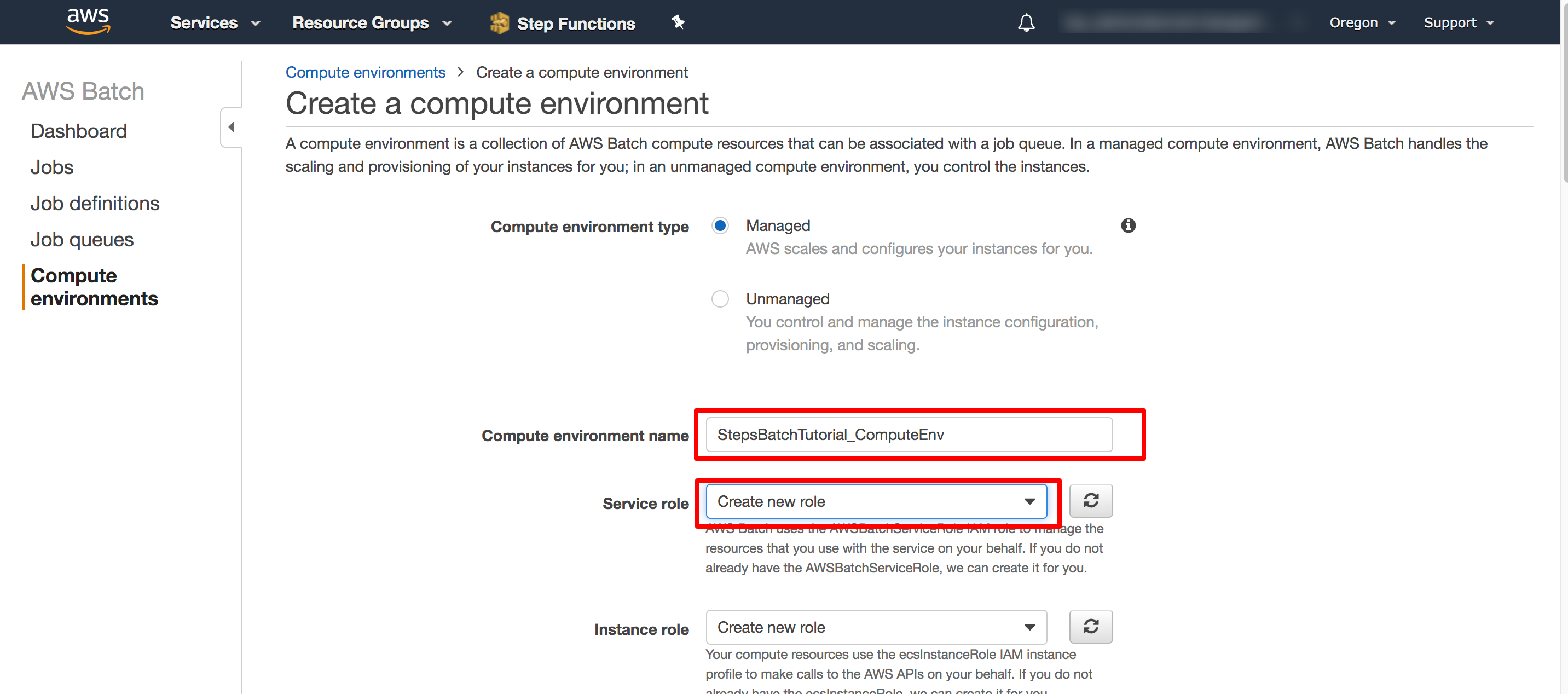Viewport: 1568px width, 694px height.
Task: Go to Dashboard in sidebar
Action: [x=78, y=131]
